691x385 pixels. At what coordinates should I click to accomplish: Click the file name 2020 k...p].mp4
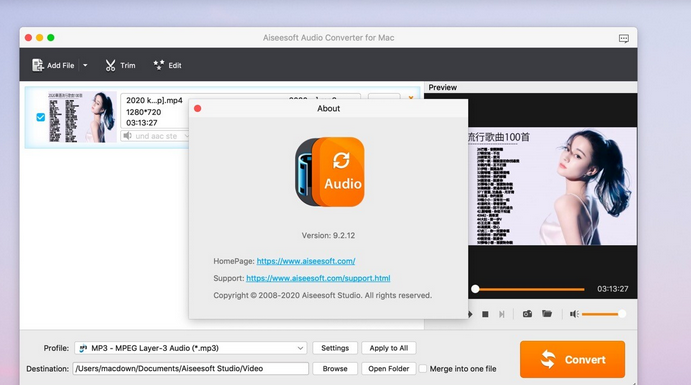(154, 100)
